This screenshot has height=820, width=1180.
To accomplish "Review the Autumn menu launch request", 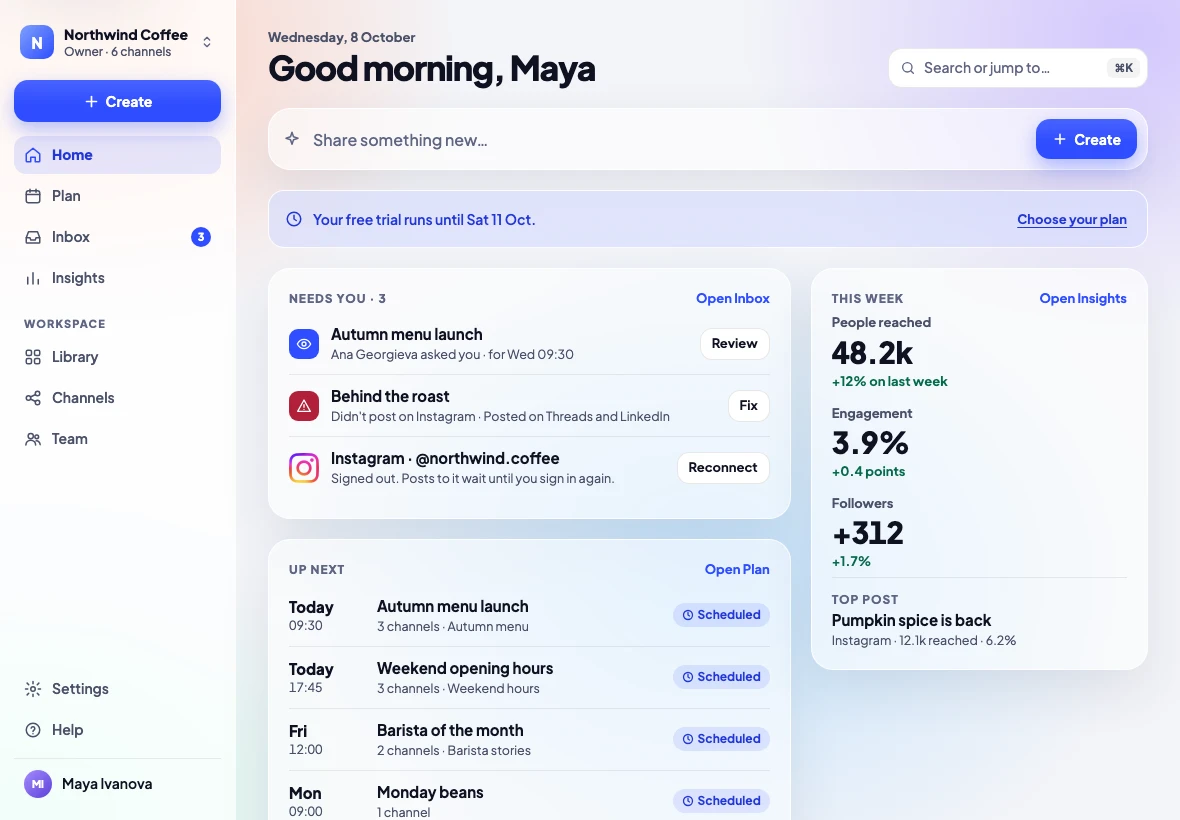I will coord(734,344).
